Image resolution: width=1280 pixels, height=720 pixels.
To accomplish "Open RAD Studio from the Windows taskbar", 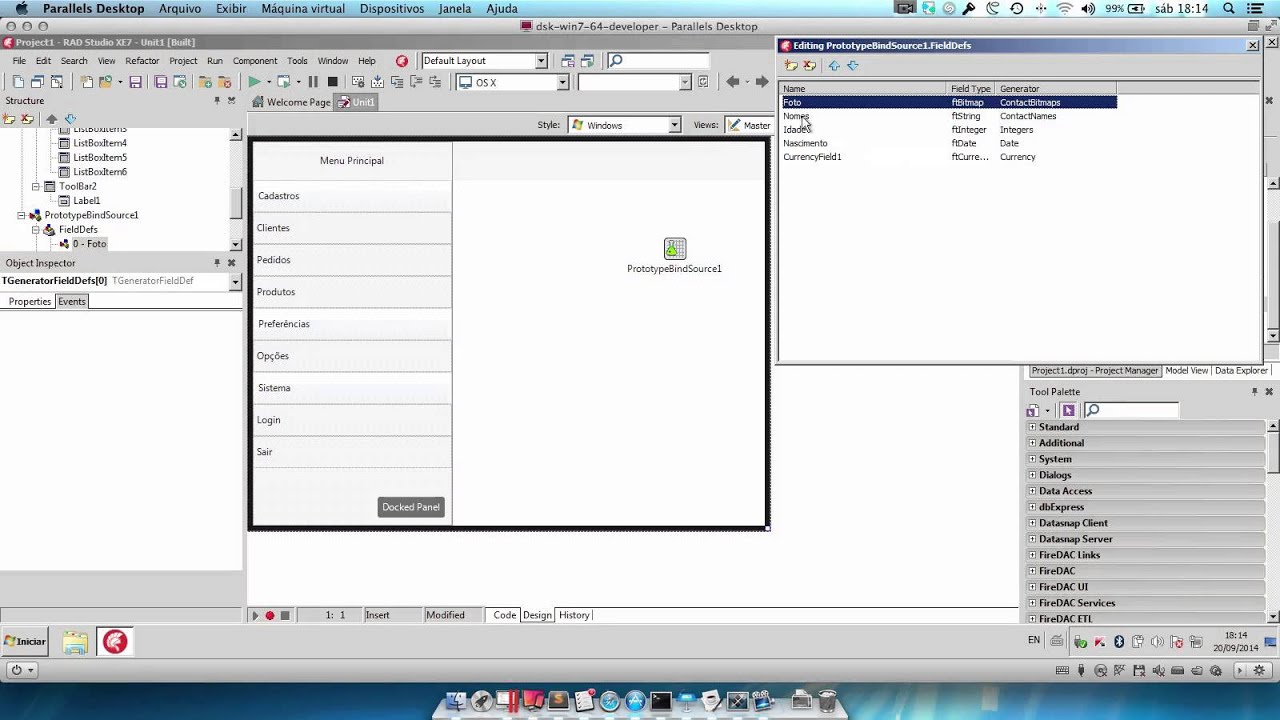I will [115, 641].
